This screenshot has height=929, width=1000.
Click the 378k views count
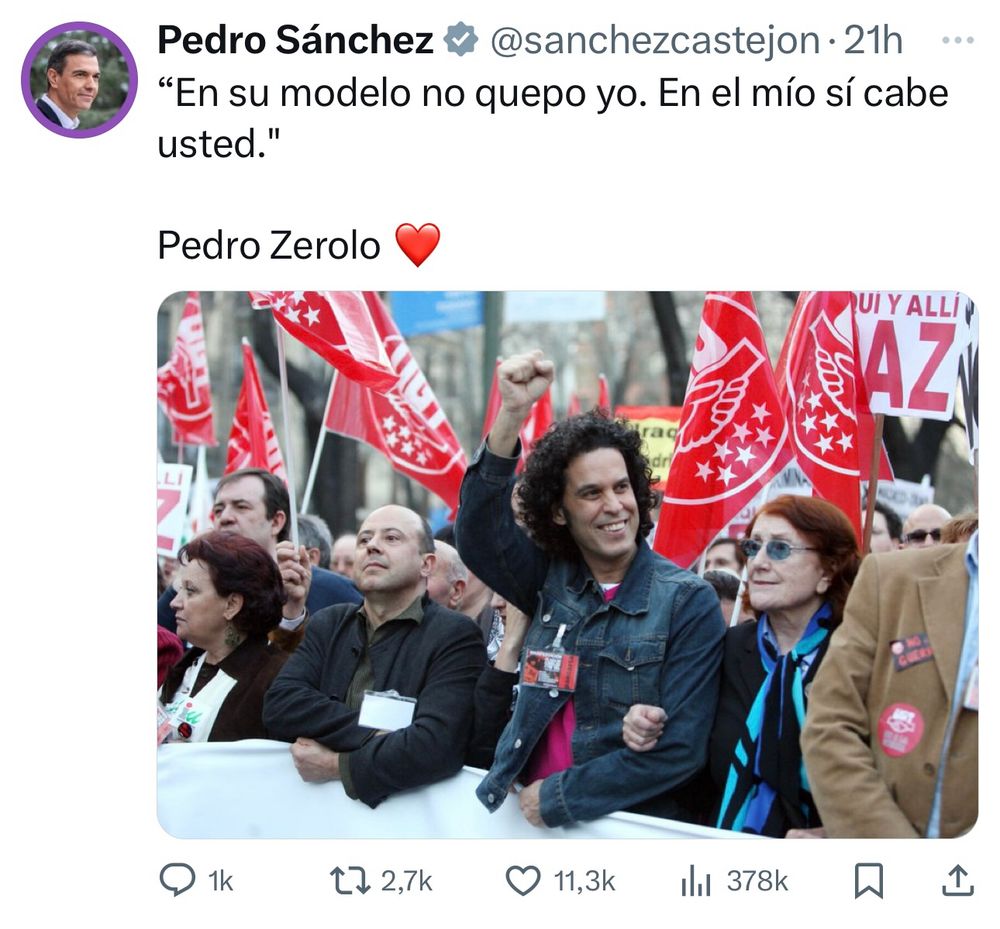point(757,881)
